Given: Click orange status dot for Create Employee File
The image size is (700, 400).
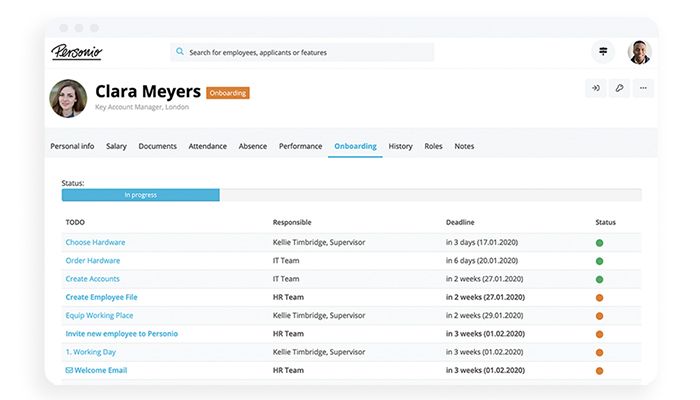Looking at the screenshot, I should pos(600,297).
